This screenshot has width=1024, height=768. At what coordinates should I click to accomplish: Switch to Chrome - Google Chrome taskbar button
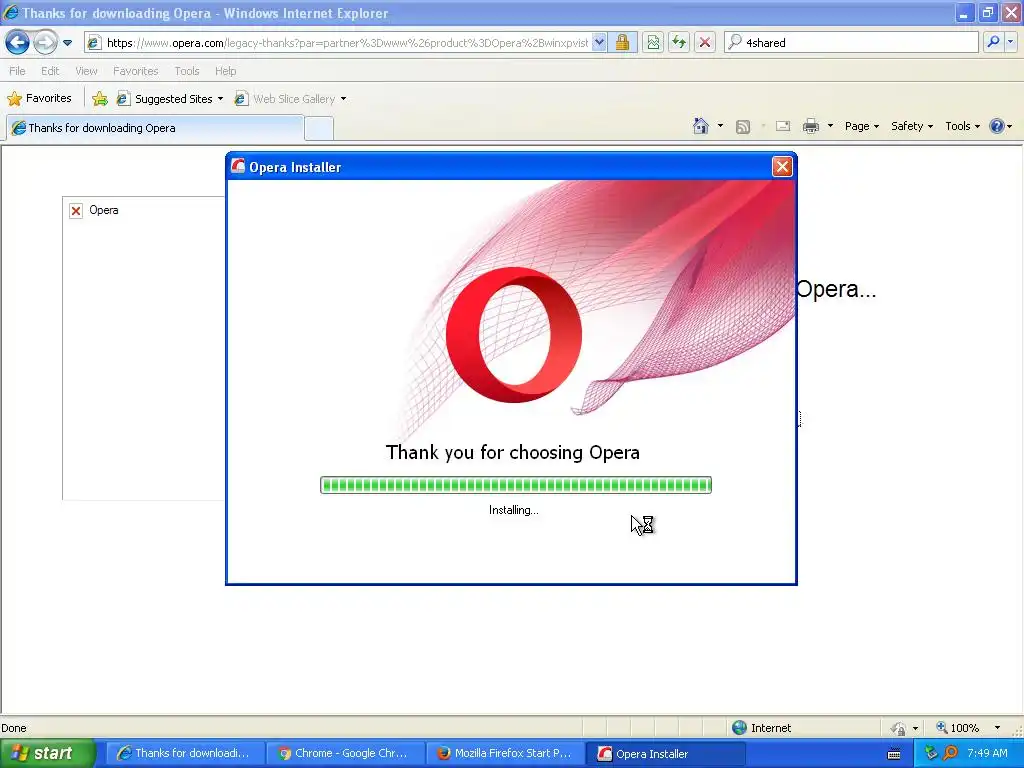[x=344, y=753]
